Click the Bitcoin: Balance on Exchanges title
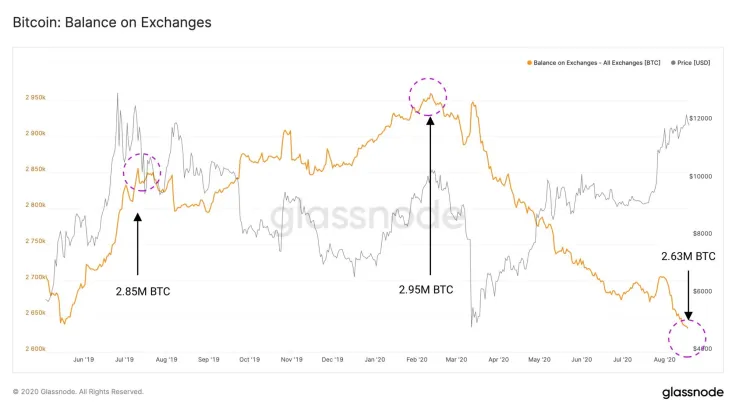This screenshot has height=412, width=736. 112,21
